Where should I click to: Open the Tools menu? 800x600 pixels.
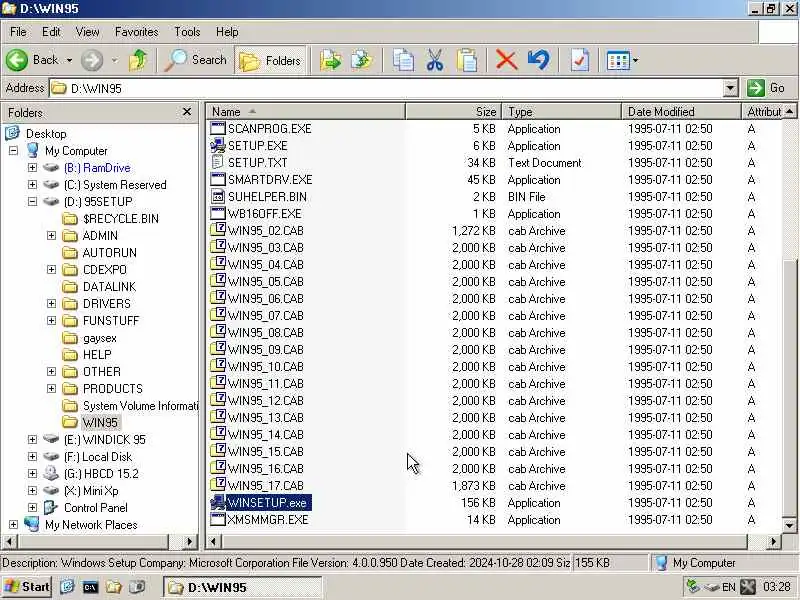pos(187,32)
